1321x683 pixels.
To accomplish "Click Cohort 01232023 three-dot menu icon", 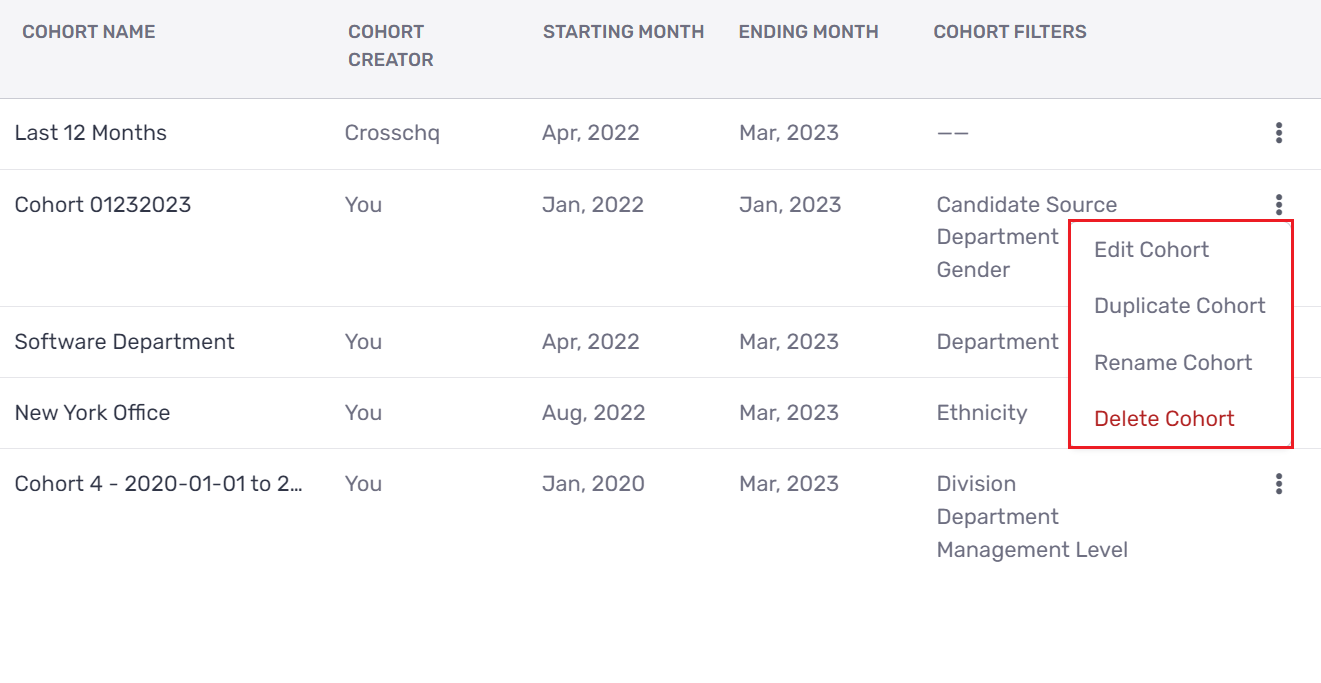I will pyautogui.click(x=1278, y=205).
